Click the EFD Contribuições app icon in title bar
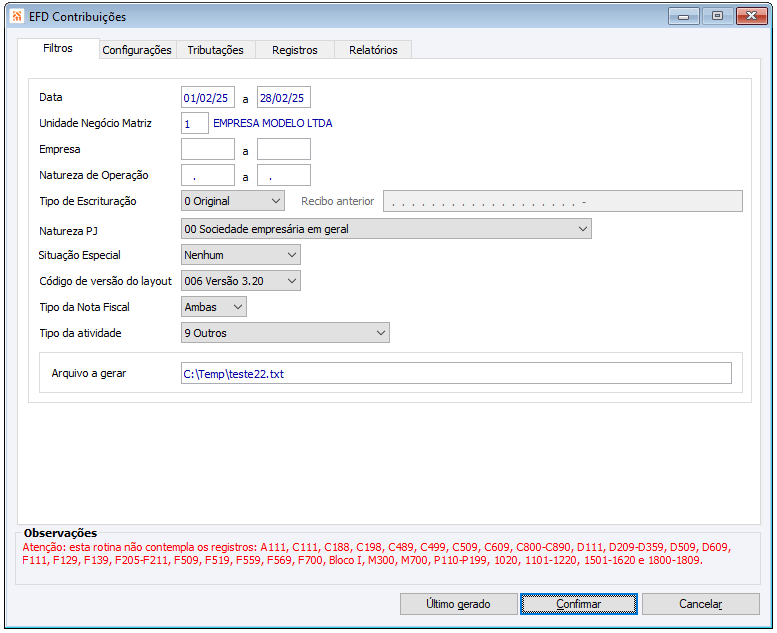777x633 pixels. tap(17, 16)
